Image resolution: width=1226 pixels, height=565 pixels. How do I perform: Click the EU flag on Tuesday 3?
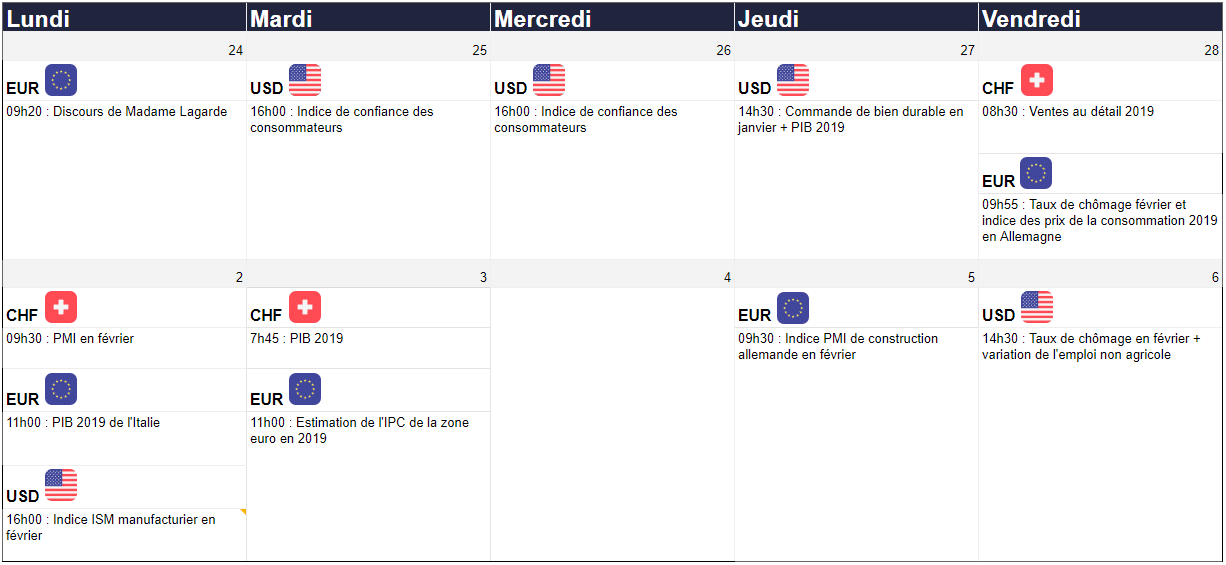[x=305, y=390]
